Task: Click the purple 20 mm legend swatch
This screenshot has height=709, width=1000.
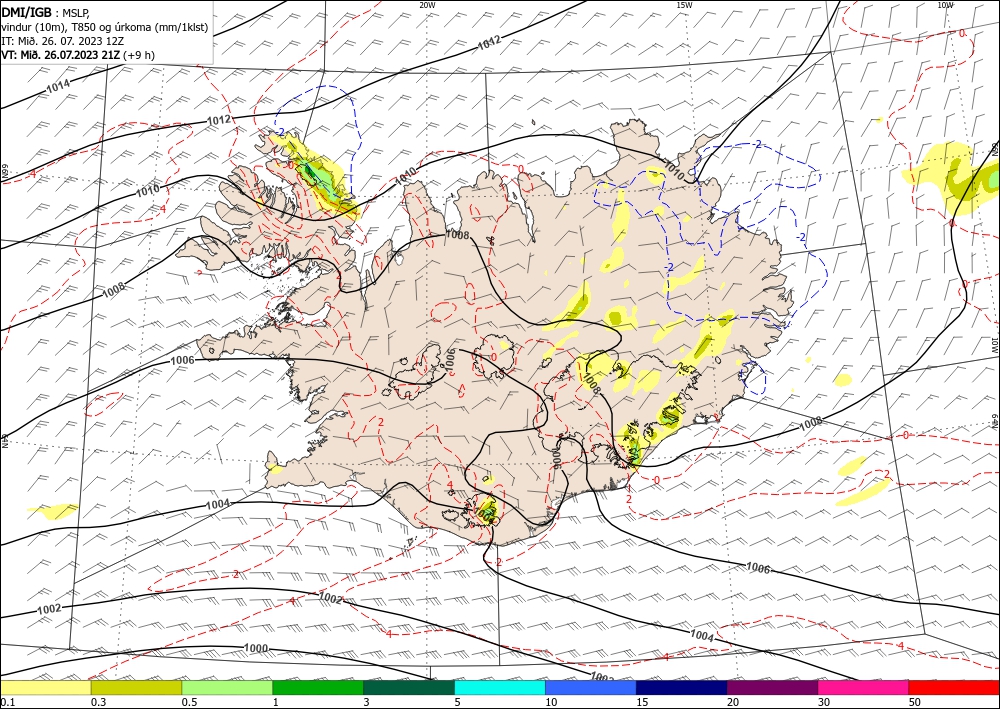Action: coord(772,687)
